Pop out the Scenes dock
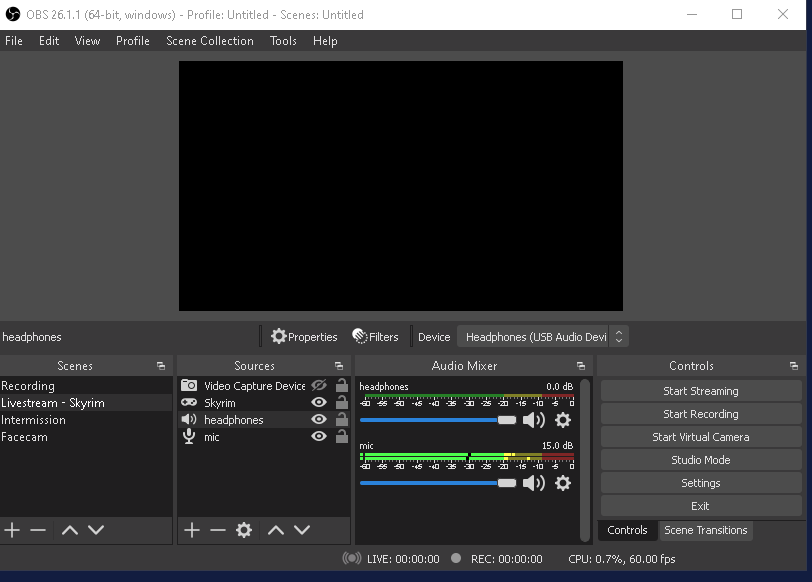The width and height of the screenshot is (812, 582). click(x=161, y=366)
